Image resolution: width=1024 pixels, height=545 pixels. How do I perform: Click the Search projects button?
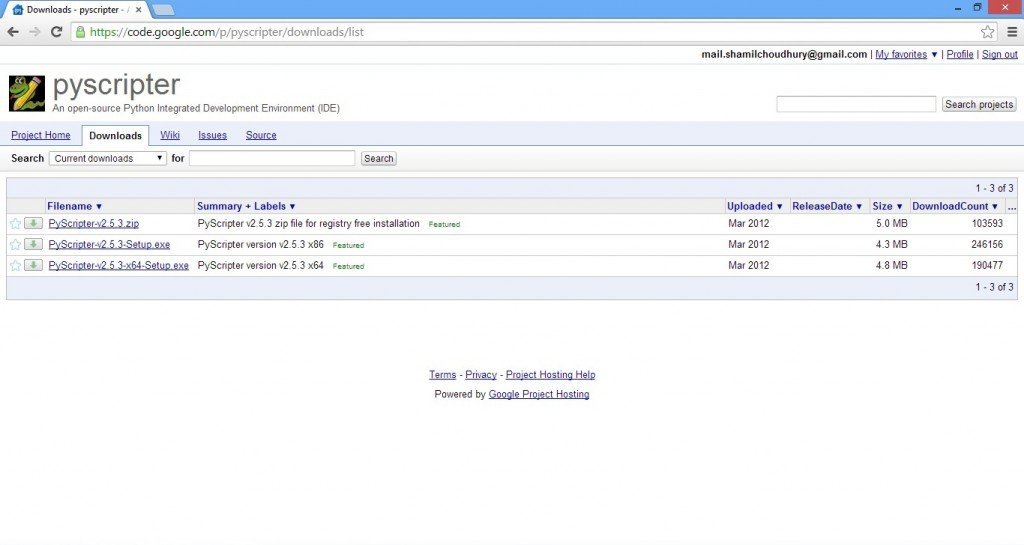click(x=979, y=104)
